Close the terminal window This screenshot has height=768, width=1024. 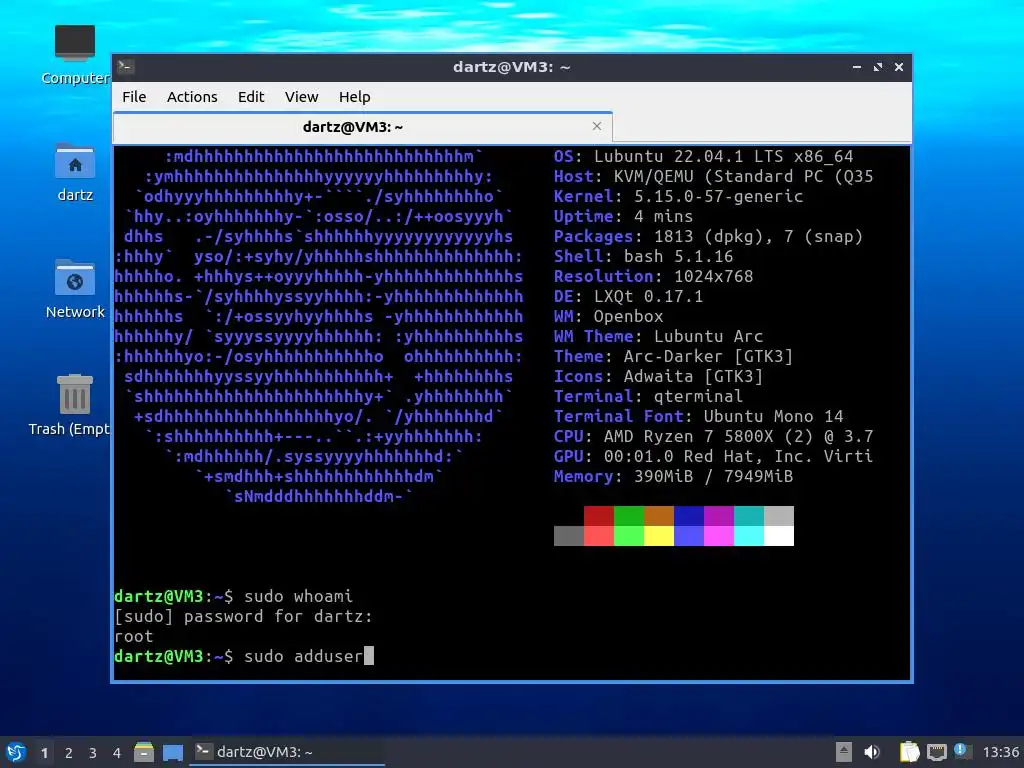coord(899,67)
